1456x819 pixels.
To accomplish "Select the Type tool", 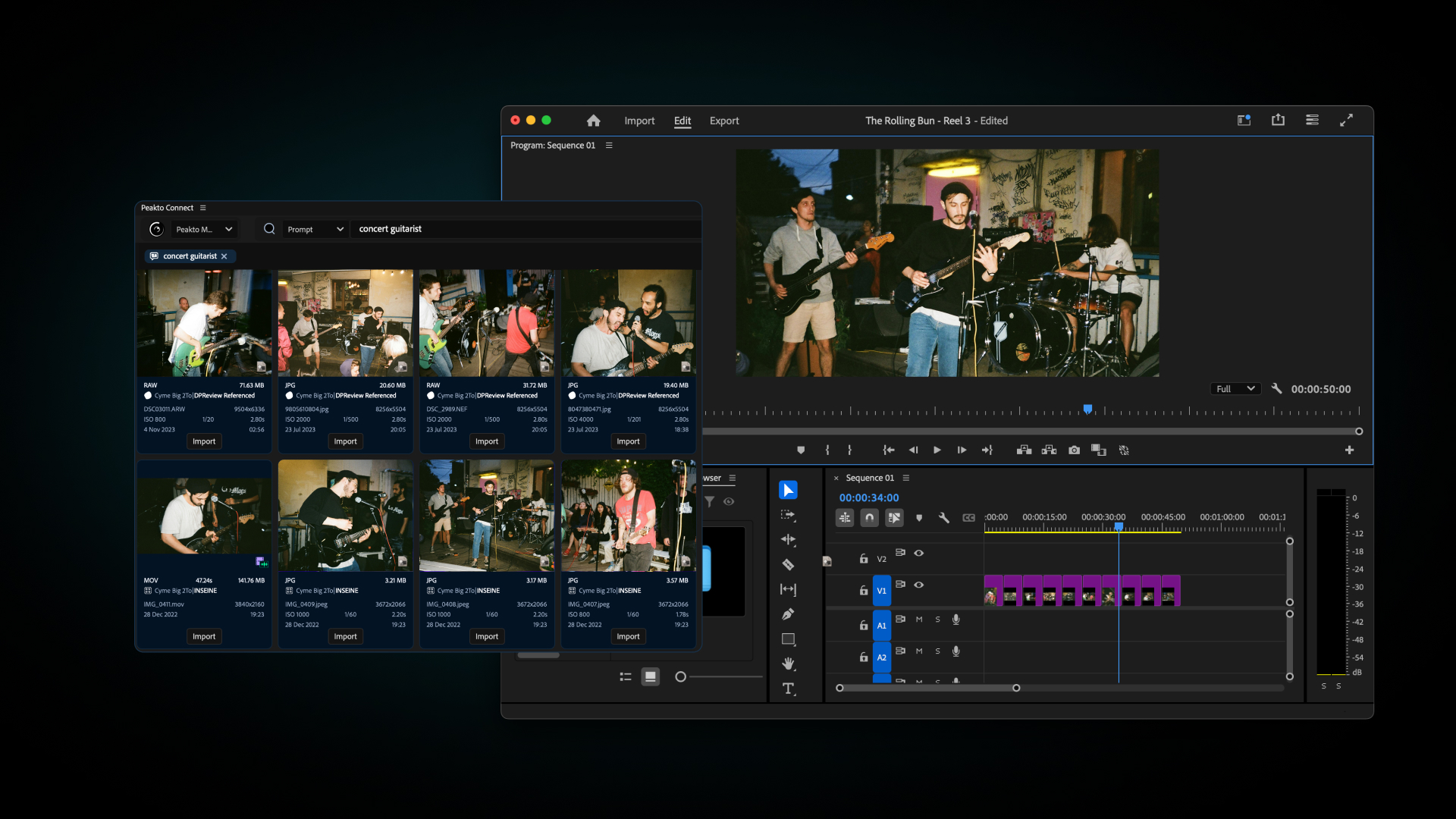I will [x=788, y=689].
